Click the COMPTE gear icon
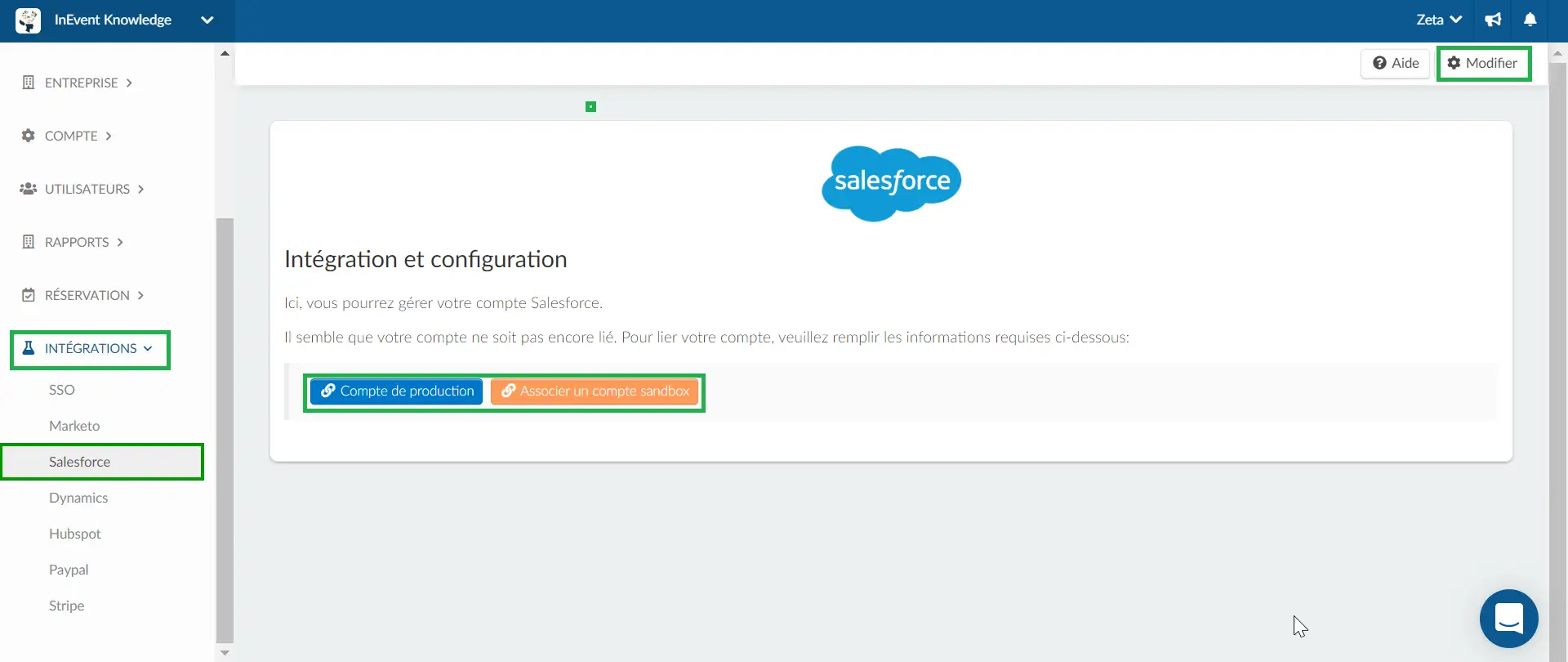This screenshot has width=1568, height=662. pos(29,136)
